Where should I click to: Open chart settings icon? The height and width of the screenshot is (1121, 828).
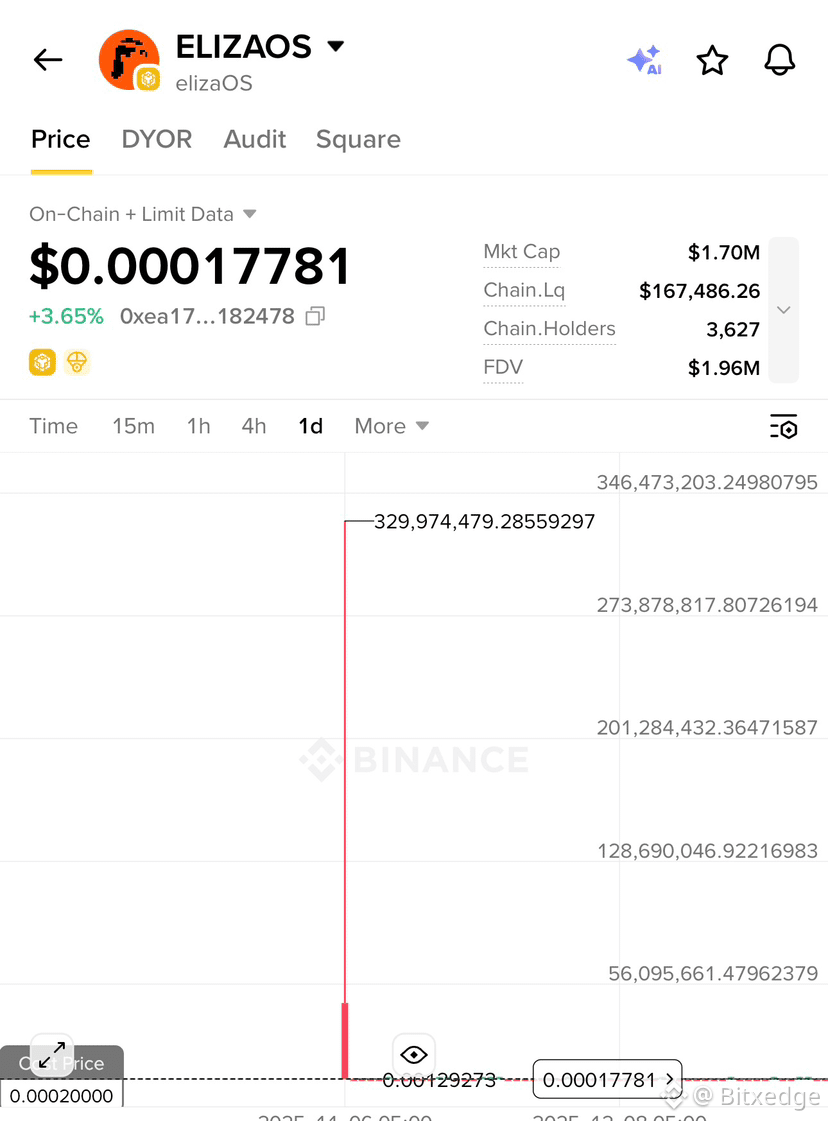(x=784, y=426)
